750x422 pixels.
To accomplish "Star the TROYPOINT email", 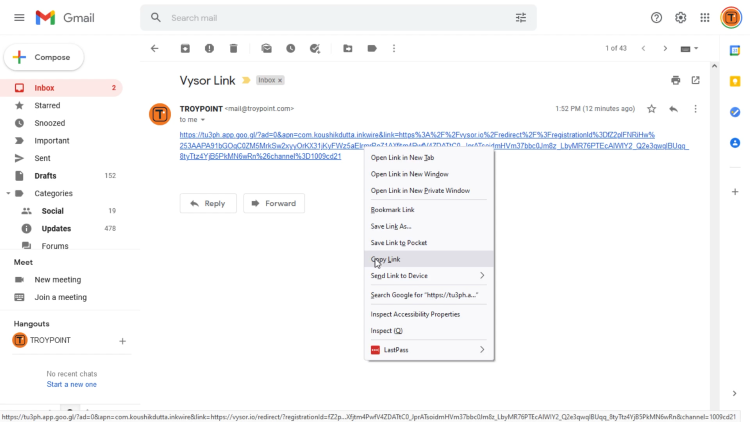I will tap(651, 109).
